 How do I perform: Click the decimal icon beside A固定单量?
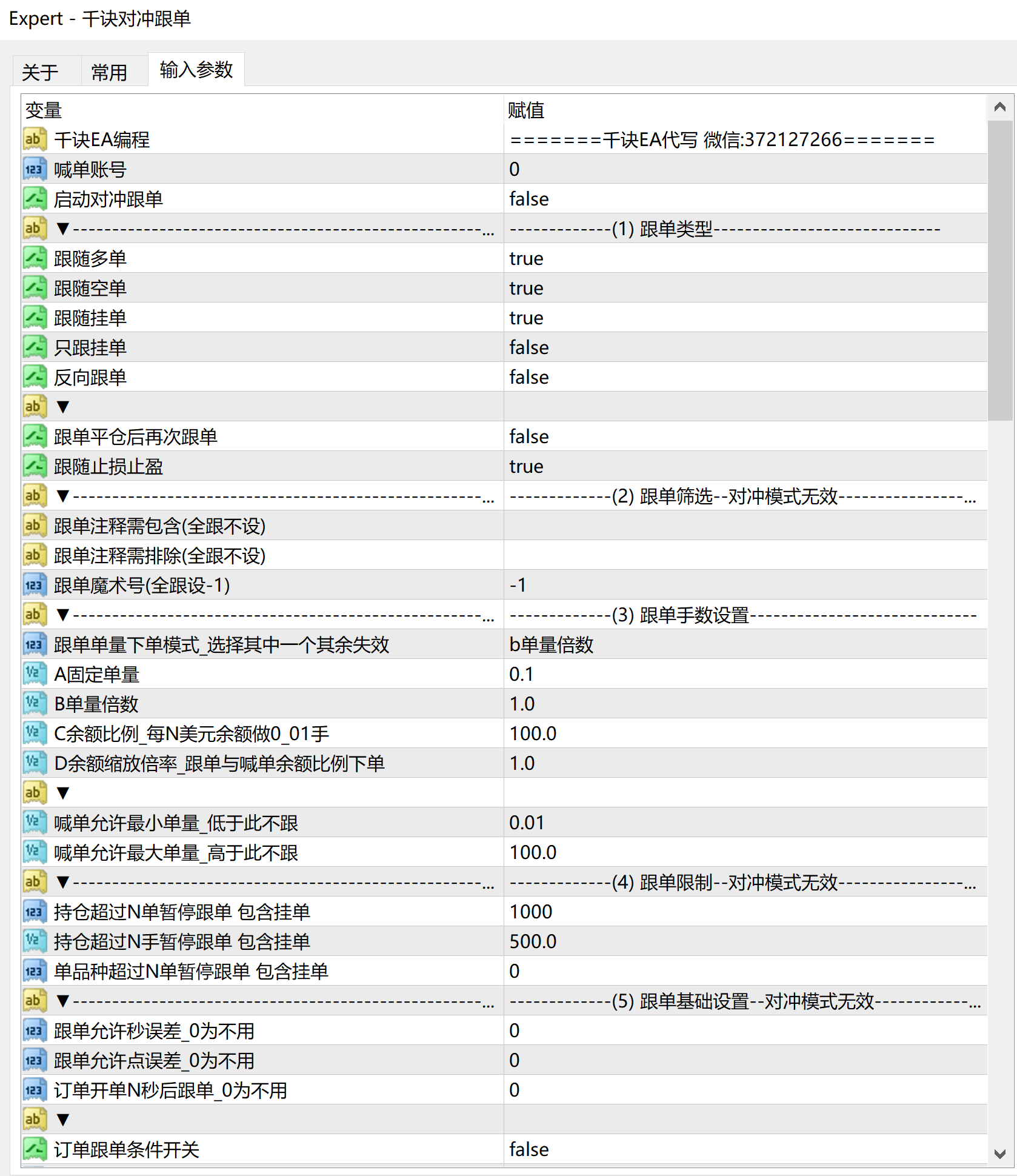[35, 673]
